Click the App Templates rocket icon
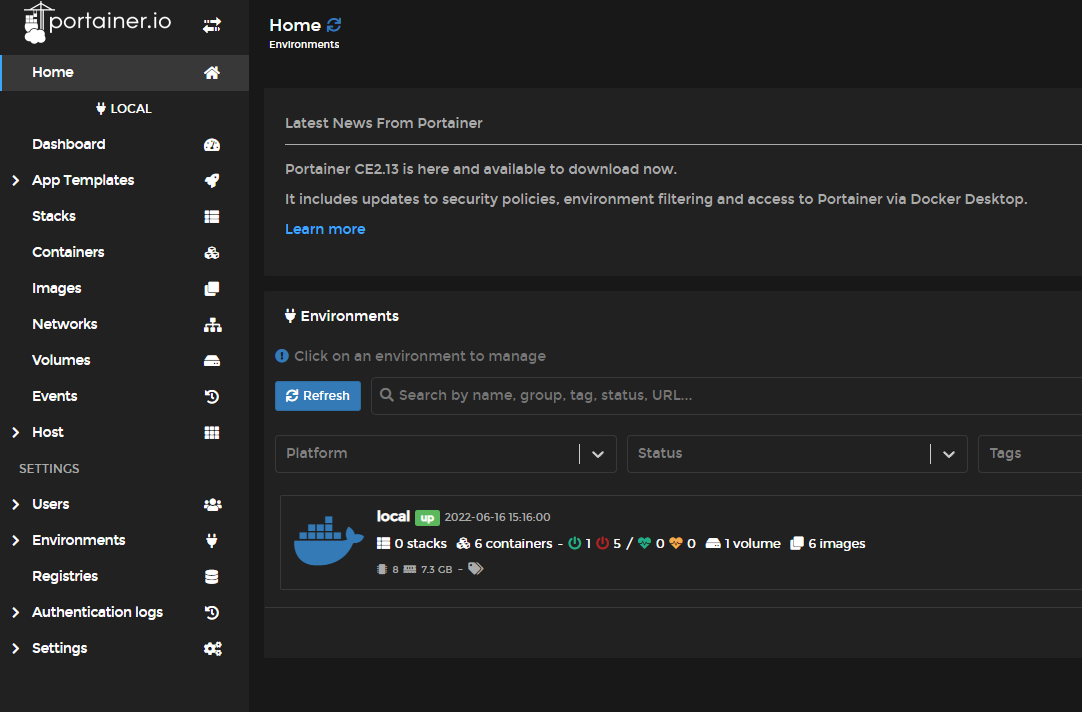The width and height of the screenshot is (1082, 712). tap(212, 181)
